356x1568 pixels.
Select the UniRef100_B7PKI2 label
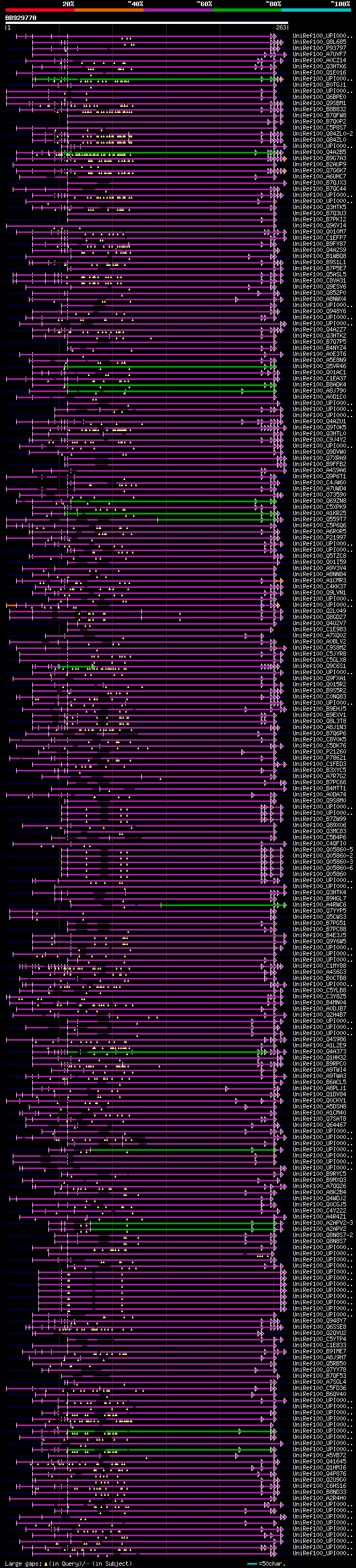click(x=319, y=219)
